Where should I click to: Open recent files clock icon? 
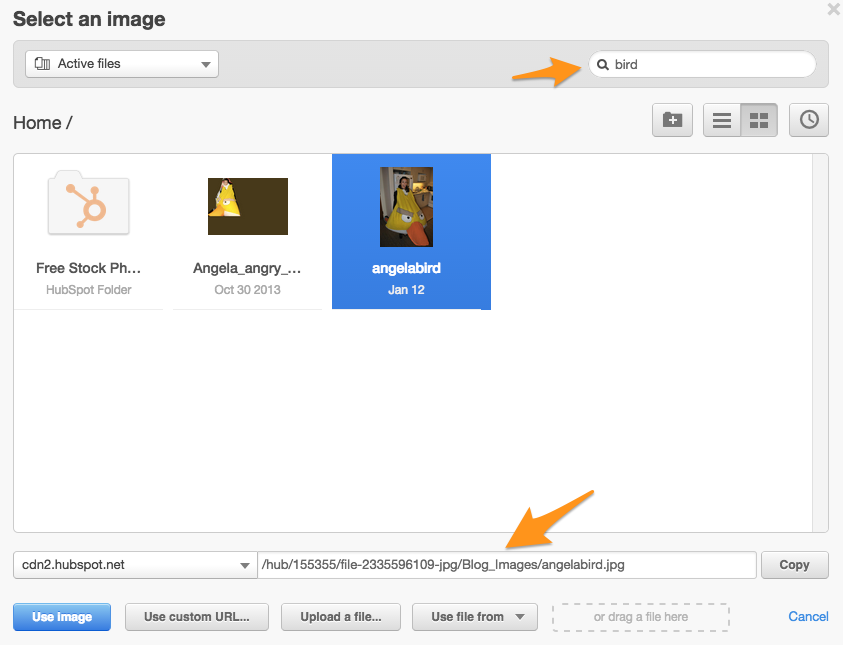click(809, 120)
